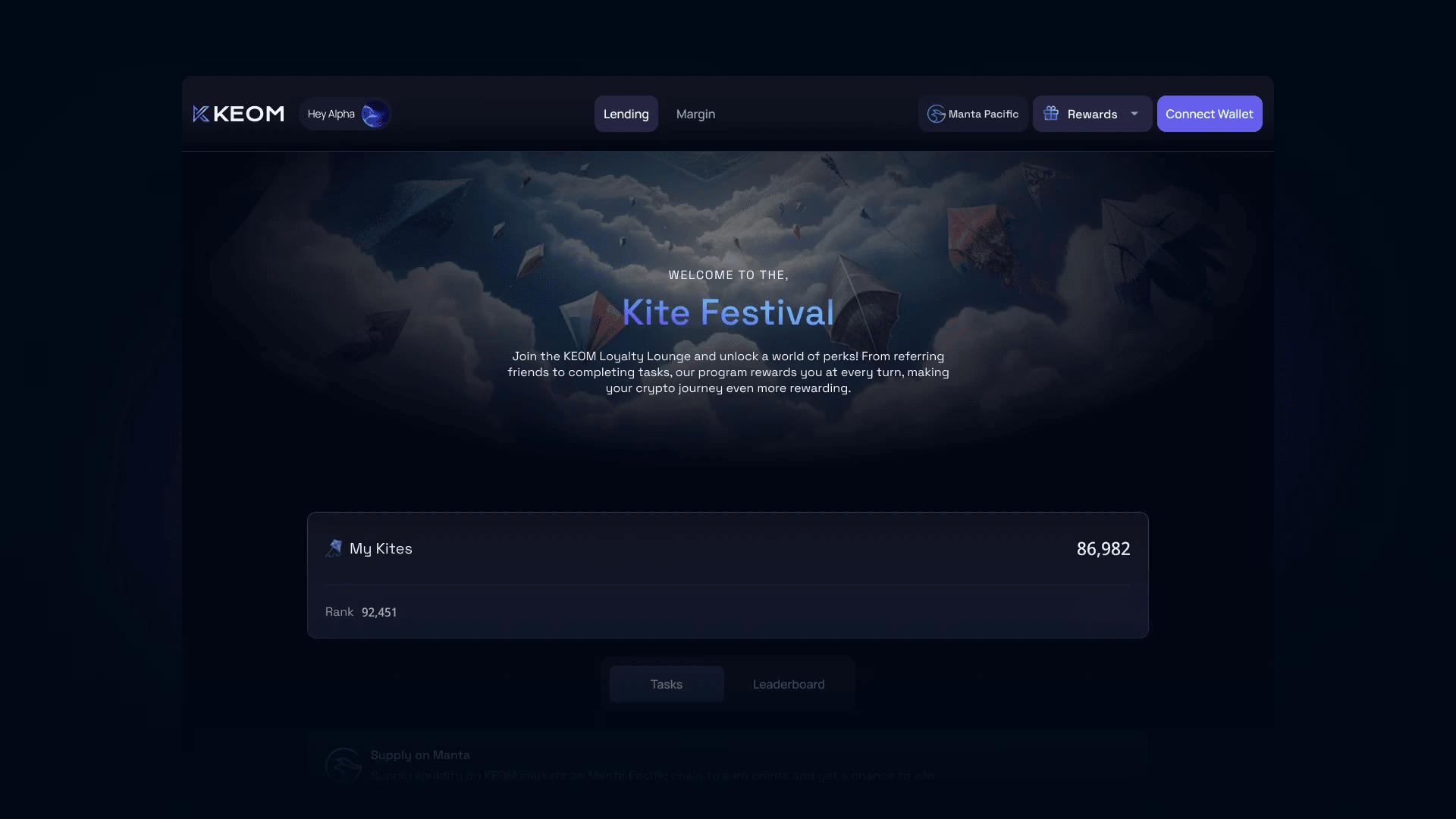Image resolution: width=1456 pixels, height=819 pixels.
Task: Open the Rewards menu
Action: coord(1092,114)
